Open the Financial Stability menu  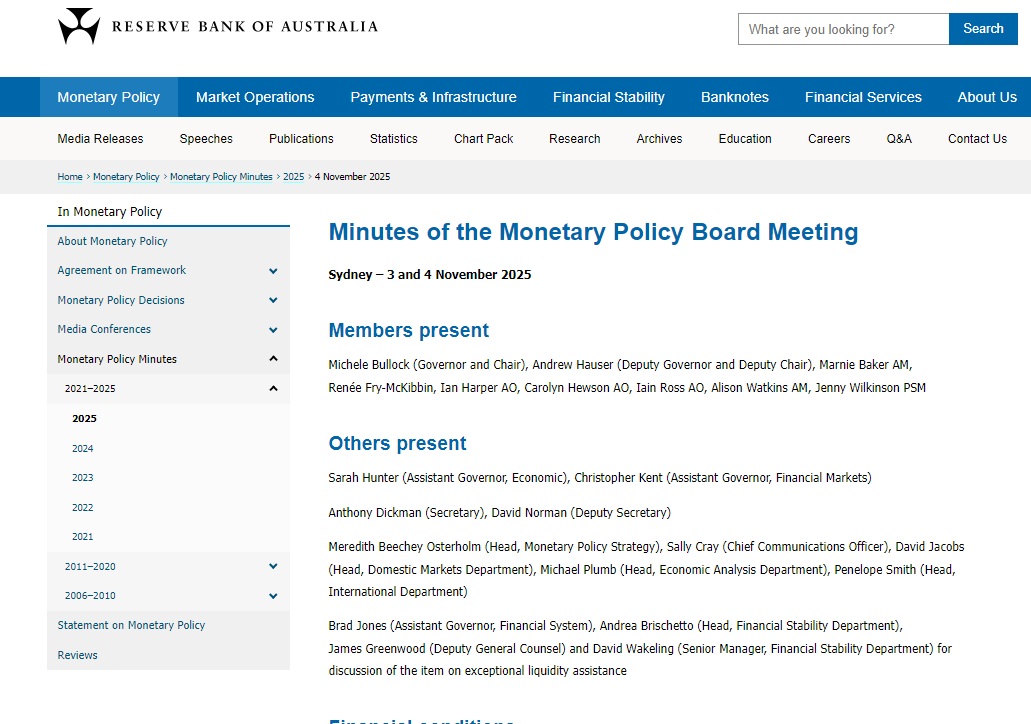pos(609,97)
